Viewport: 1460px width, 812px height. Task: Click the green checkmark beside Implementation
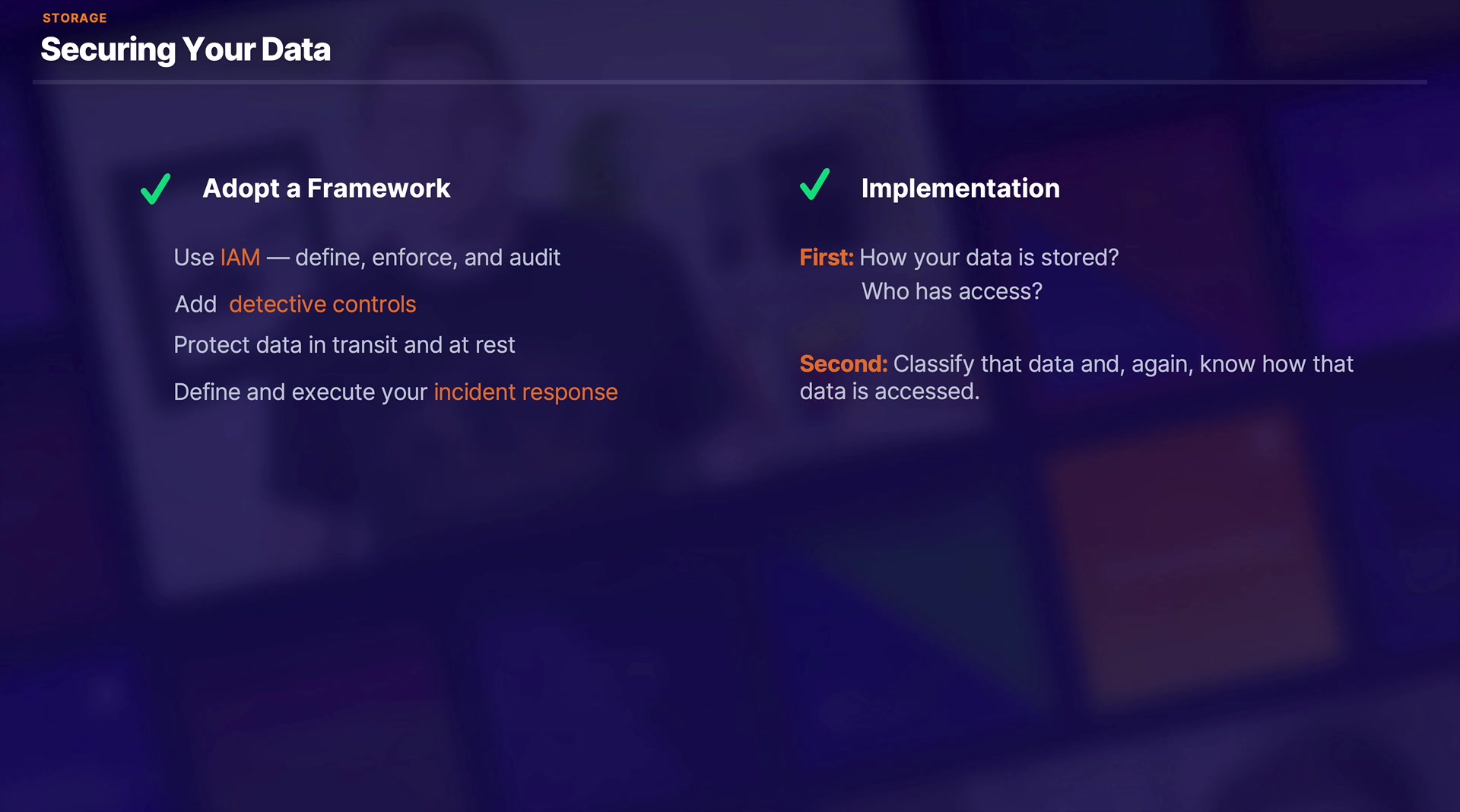(x=814, y=185)
